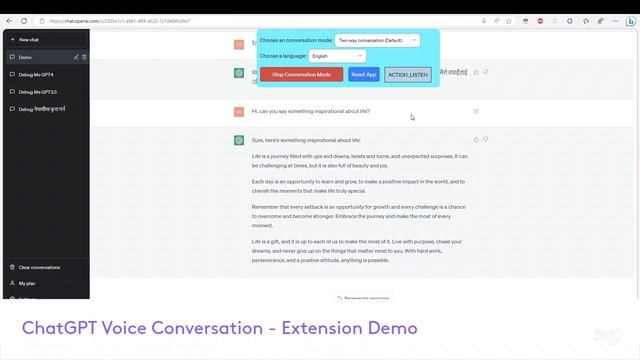The image size is (640, 360).
Task: Thumbs down the inspirational life response
Action: [x=485, y=140]
